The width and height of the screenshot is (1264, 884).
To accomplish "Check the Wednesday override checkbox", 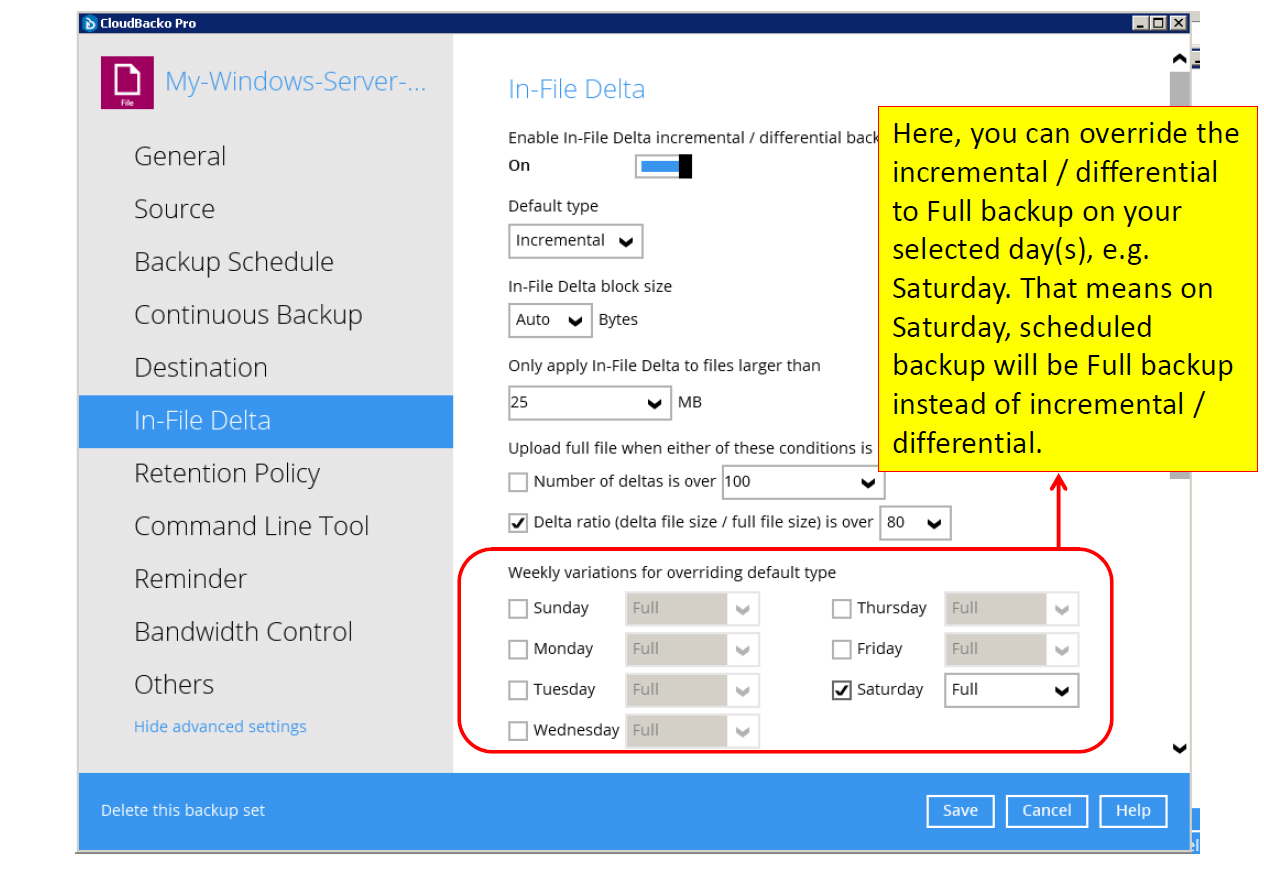I will pos(518,731).
